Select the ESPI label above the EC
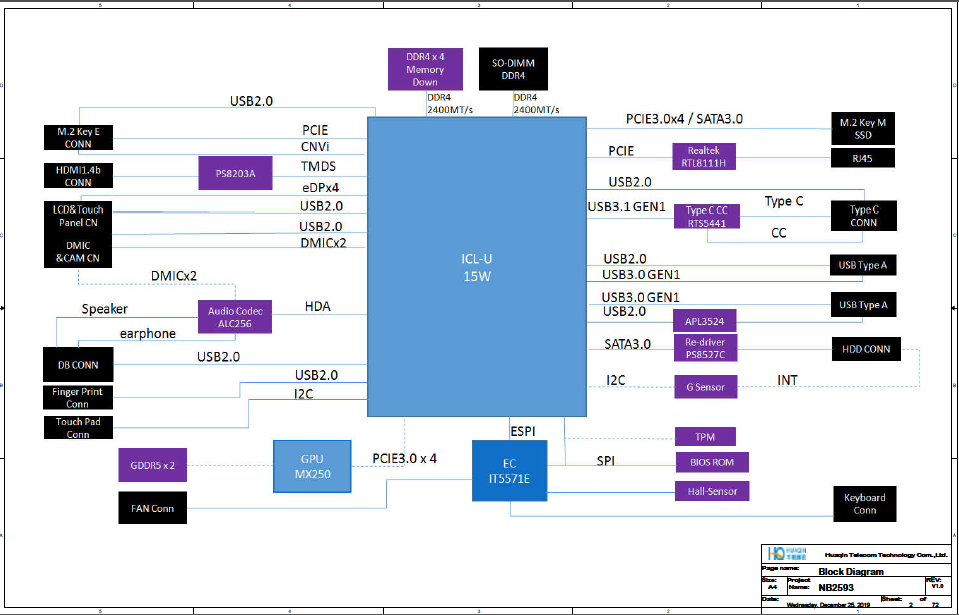 pos(522,431)
